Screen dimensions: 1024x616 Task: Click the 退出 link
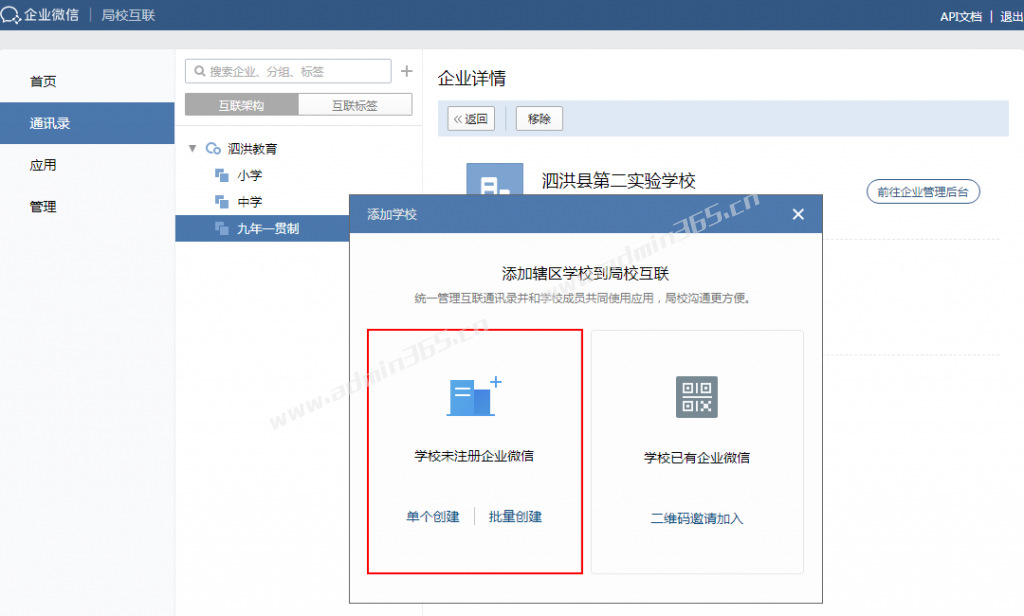tap(1011, 16)
